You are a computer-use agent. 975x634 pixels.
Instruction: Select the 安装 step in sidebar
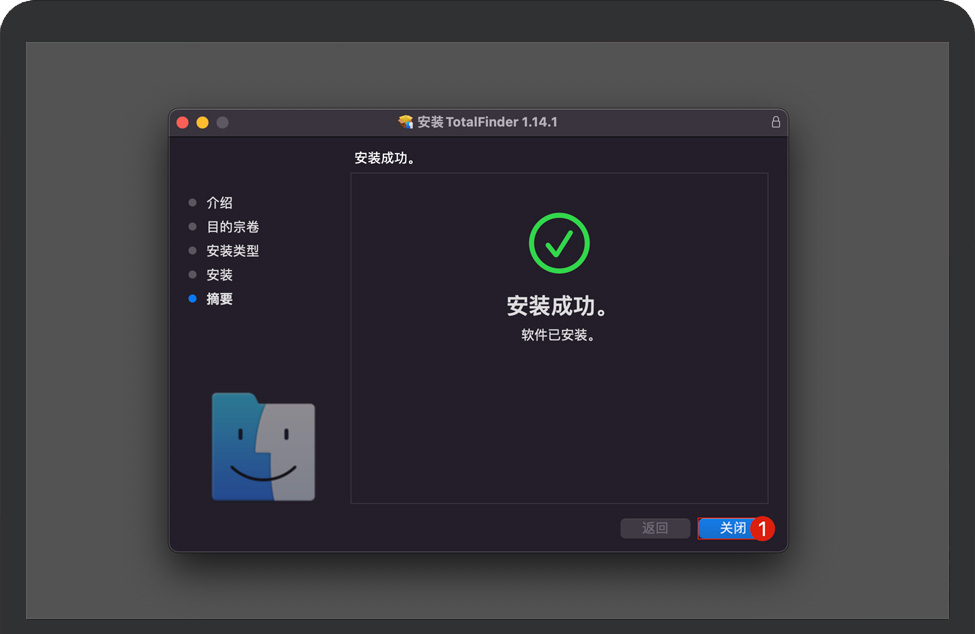pos(219,275)
